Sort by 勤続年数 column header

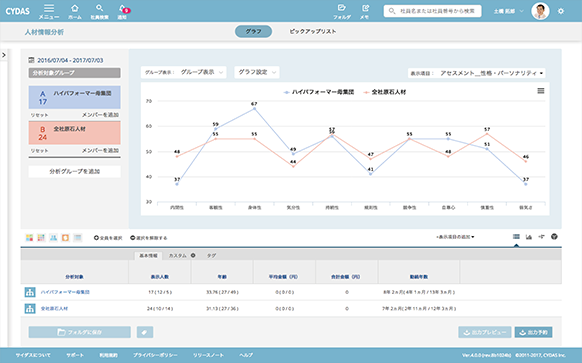(419, 277)
